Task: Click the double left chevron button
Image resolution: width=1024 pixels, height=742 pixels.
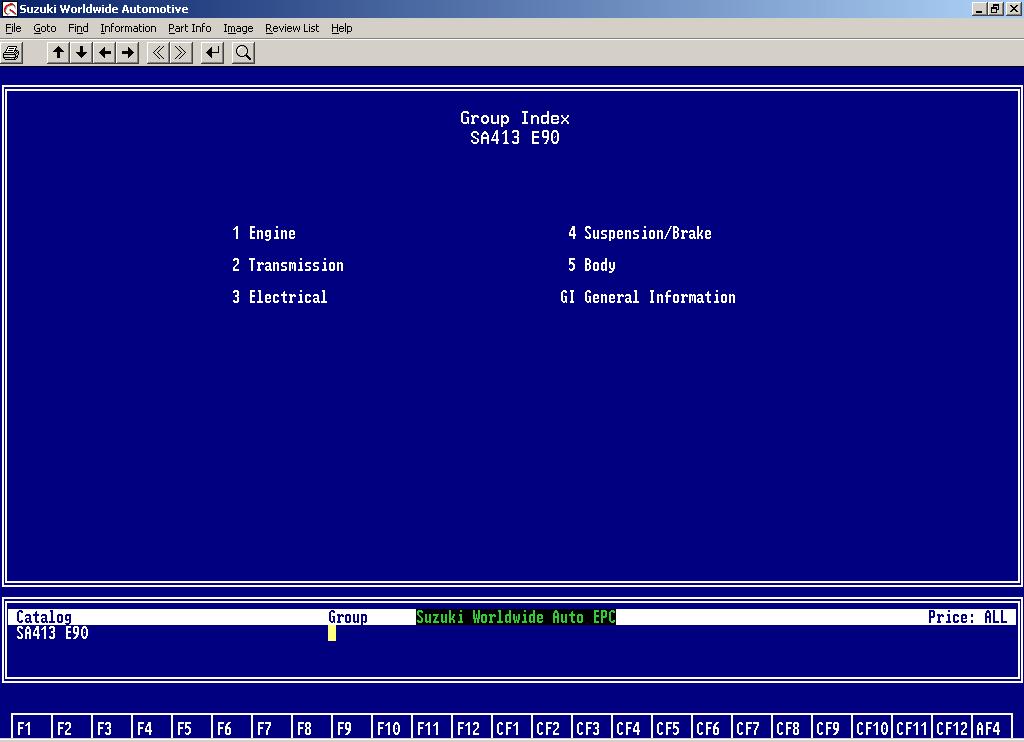Action: point(158,53)
